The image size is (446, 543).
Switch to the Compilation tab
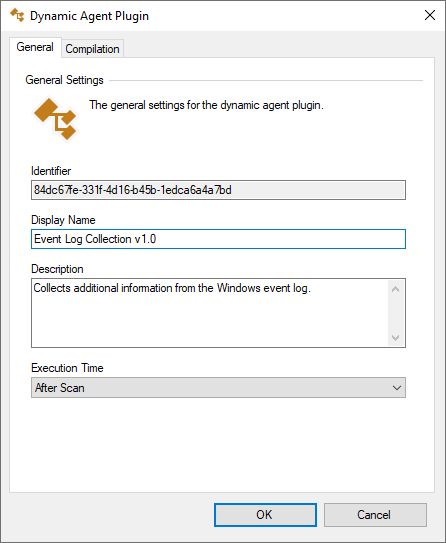pyautogui.click(x=92, y=49)
